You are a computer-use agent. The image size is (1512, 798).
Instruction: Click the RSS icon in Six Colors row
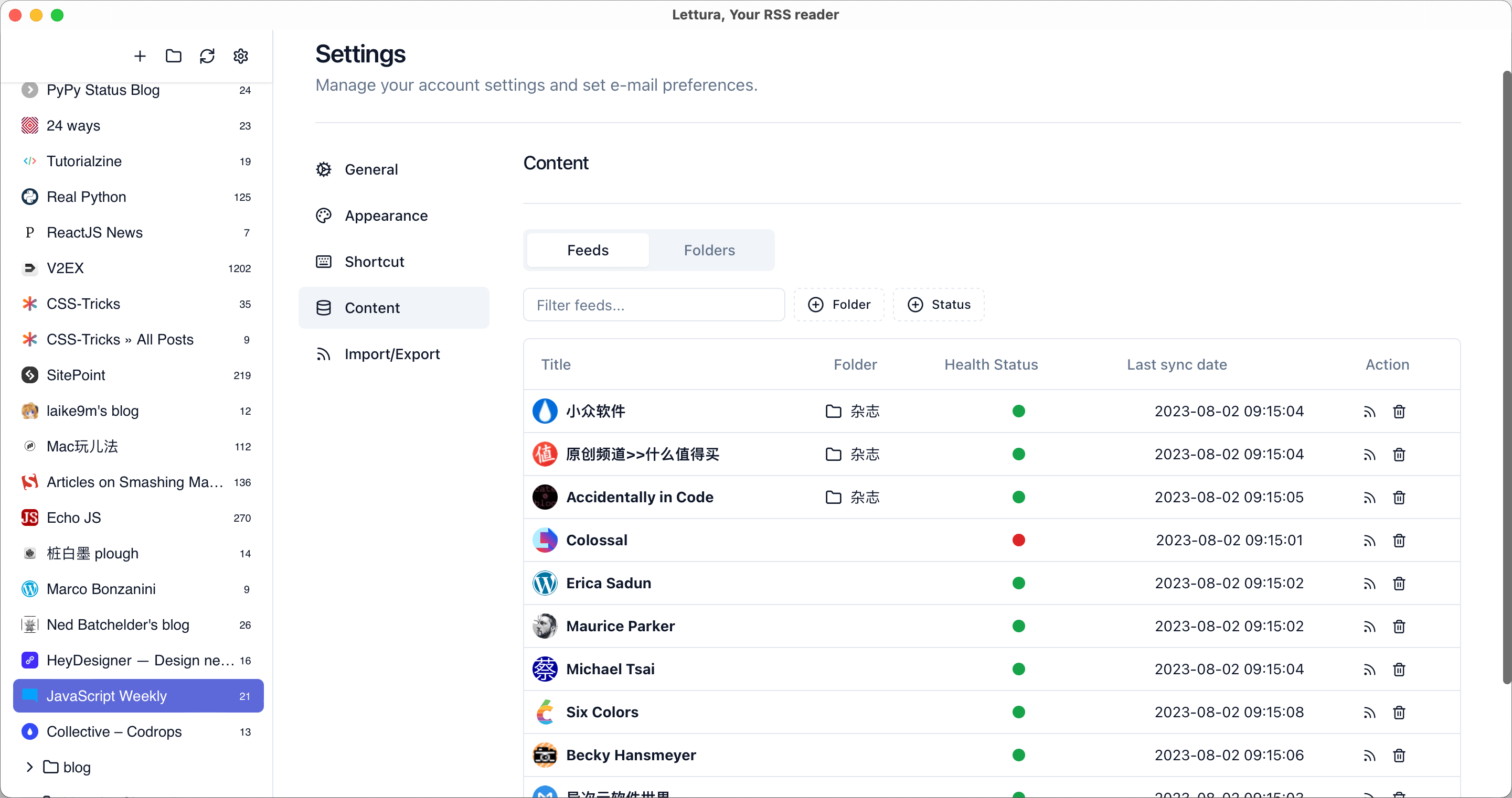coord(1369,713)
